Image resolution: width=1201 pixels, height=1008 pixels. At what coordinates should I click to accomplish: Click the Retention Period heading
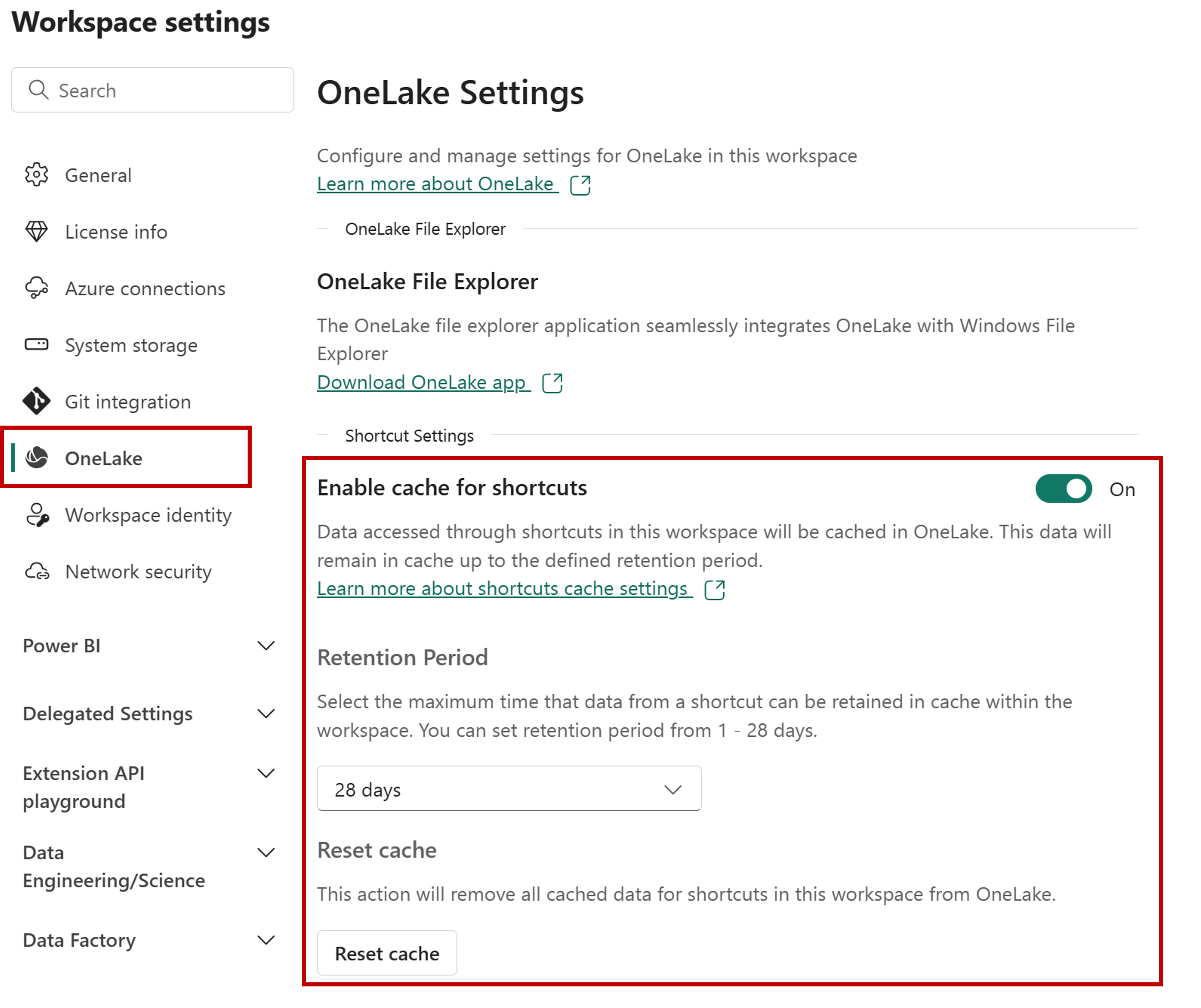point(403,657)
